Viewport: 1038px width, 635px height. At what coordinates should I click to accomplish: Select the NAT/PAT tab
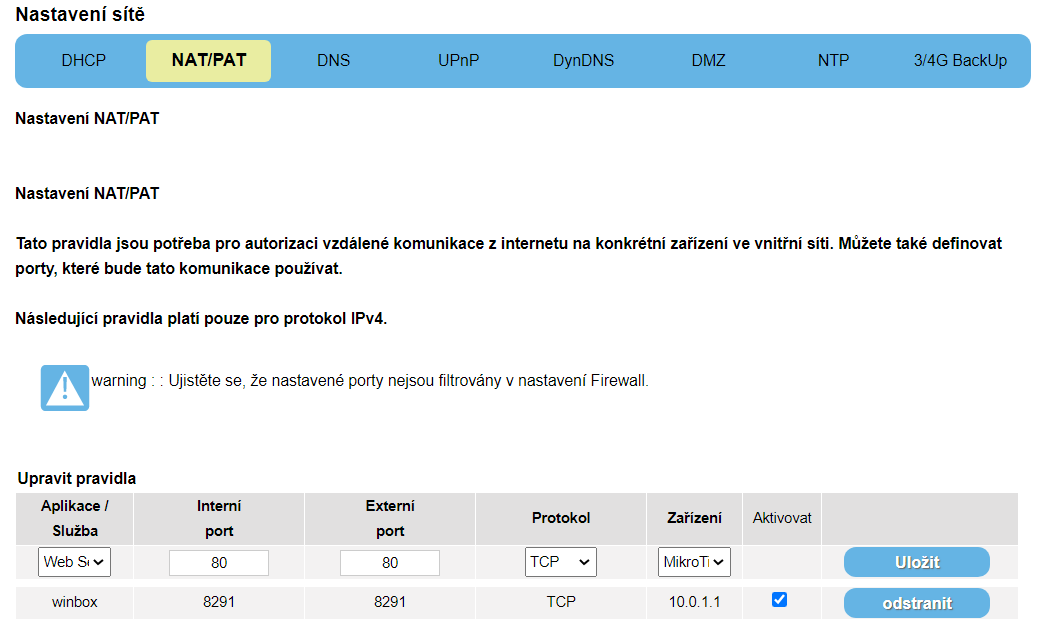(x=208, y=60)
